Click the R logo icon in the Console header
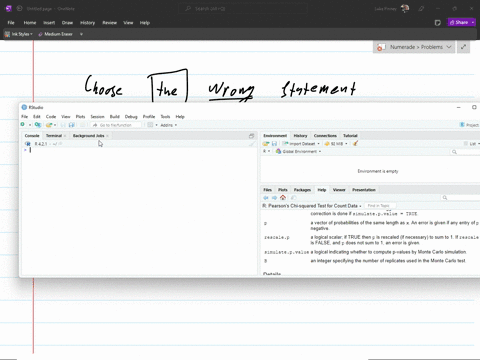 28,144
